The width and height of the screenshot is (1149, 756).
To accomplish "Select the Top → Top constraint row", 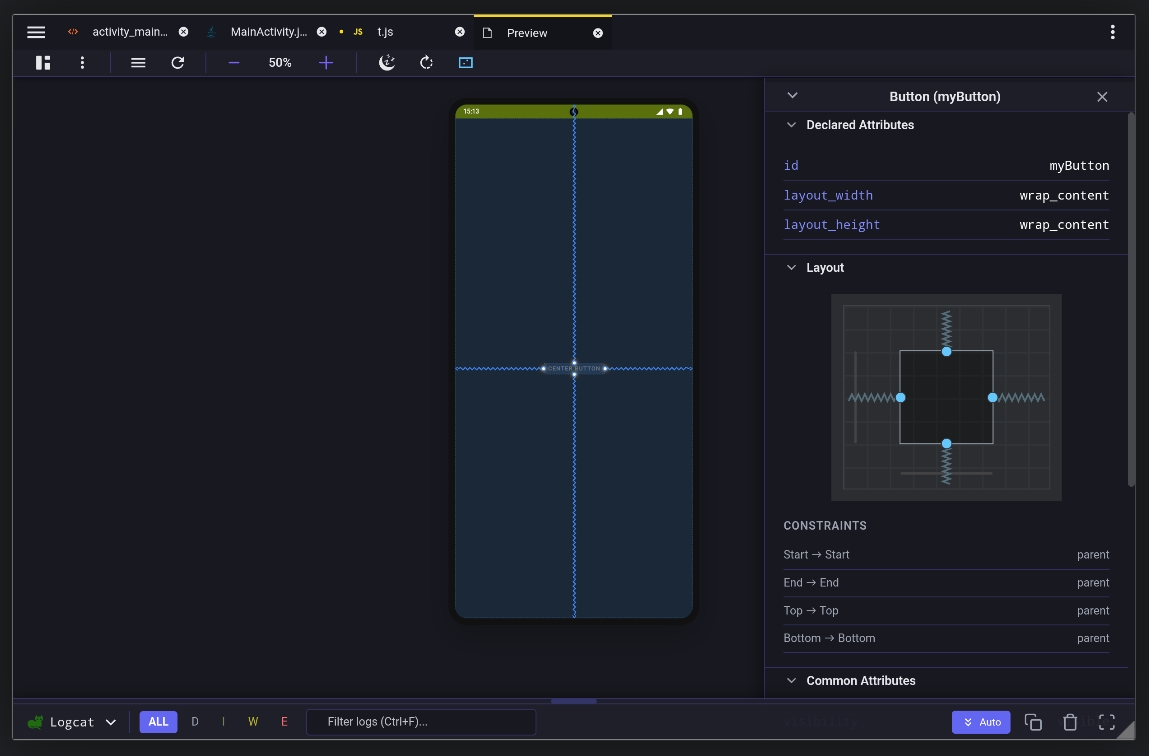I will pyautogui.click(x=946, y=611).
